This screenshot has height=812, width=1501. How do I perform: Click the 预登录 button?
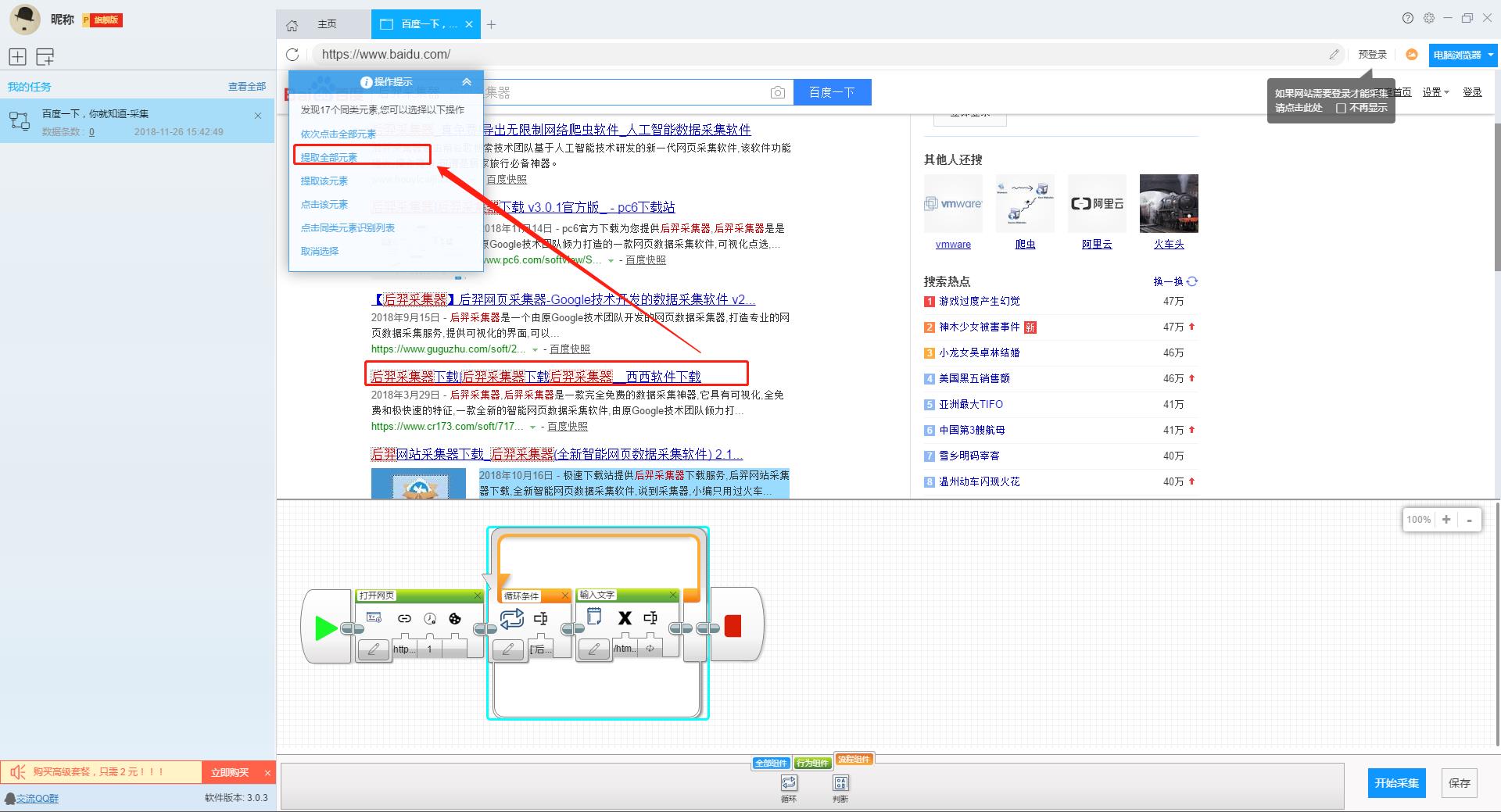click(1372, 55)
